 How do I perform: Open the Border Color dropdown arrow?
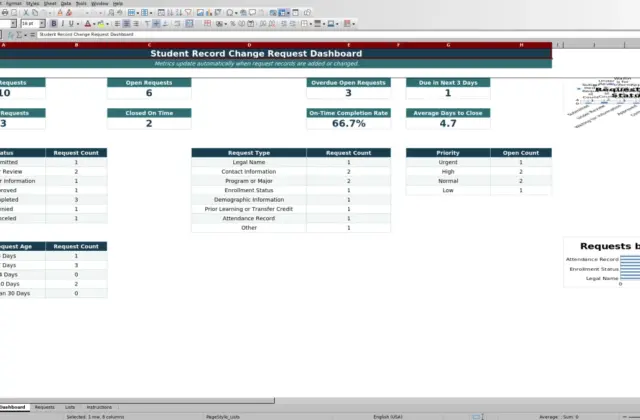point(337,24)
